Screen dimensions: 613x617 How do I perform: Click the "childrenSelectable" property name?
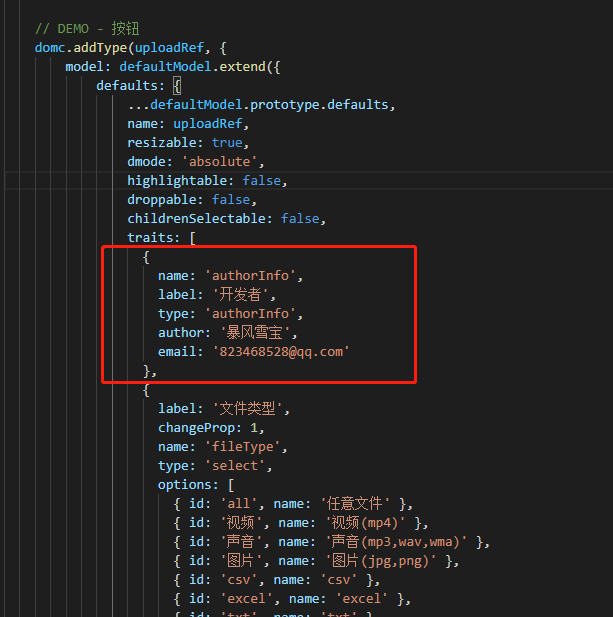pos(200,218)
